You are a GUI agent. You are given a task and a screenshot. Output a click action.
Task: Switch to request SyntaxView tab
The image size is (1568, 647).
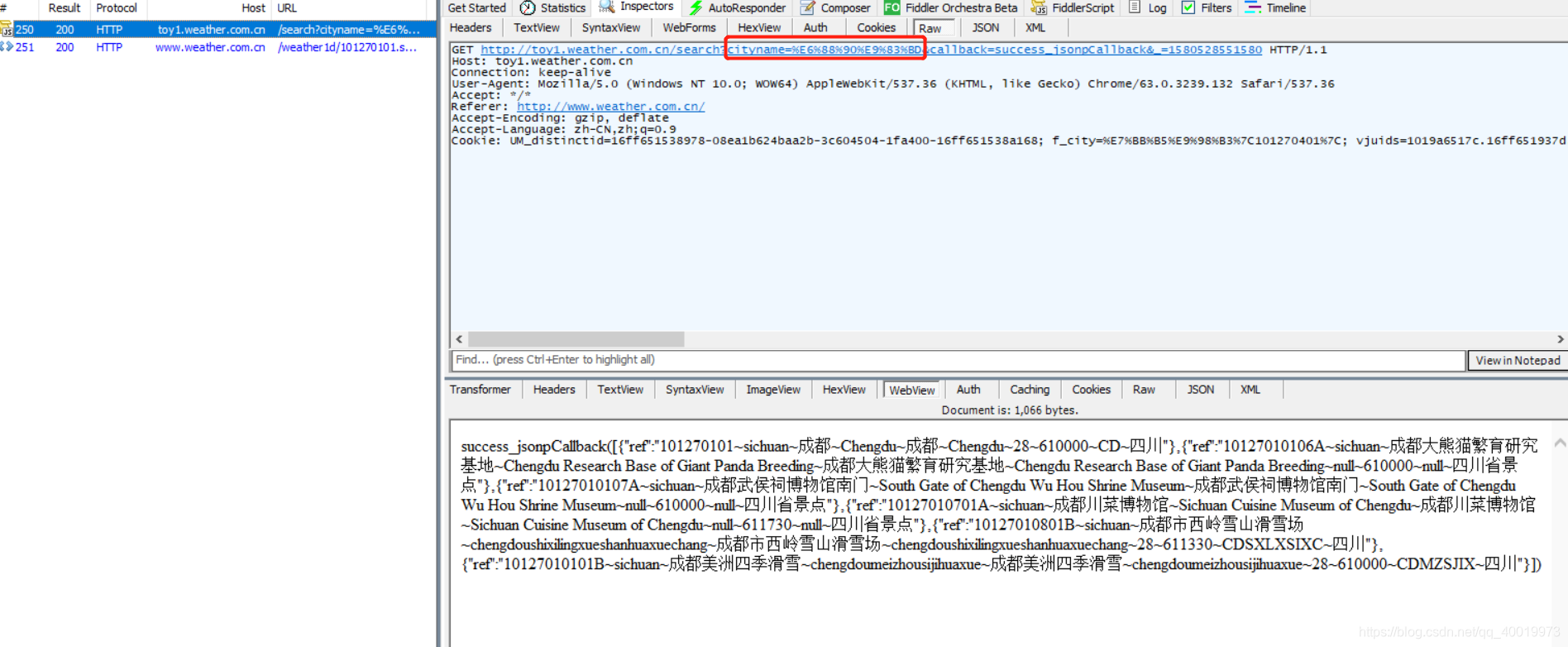[611, 27]
